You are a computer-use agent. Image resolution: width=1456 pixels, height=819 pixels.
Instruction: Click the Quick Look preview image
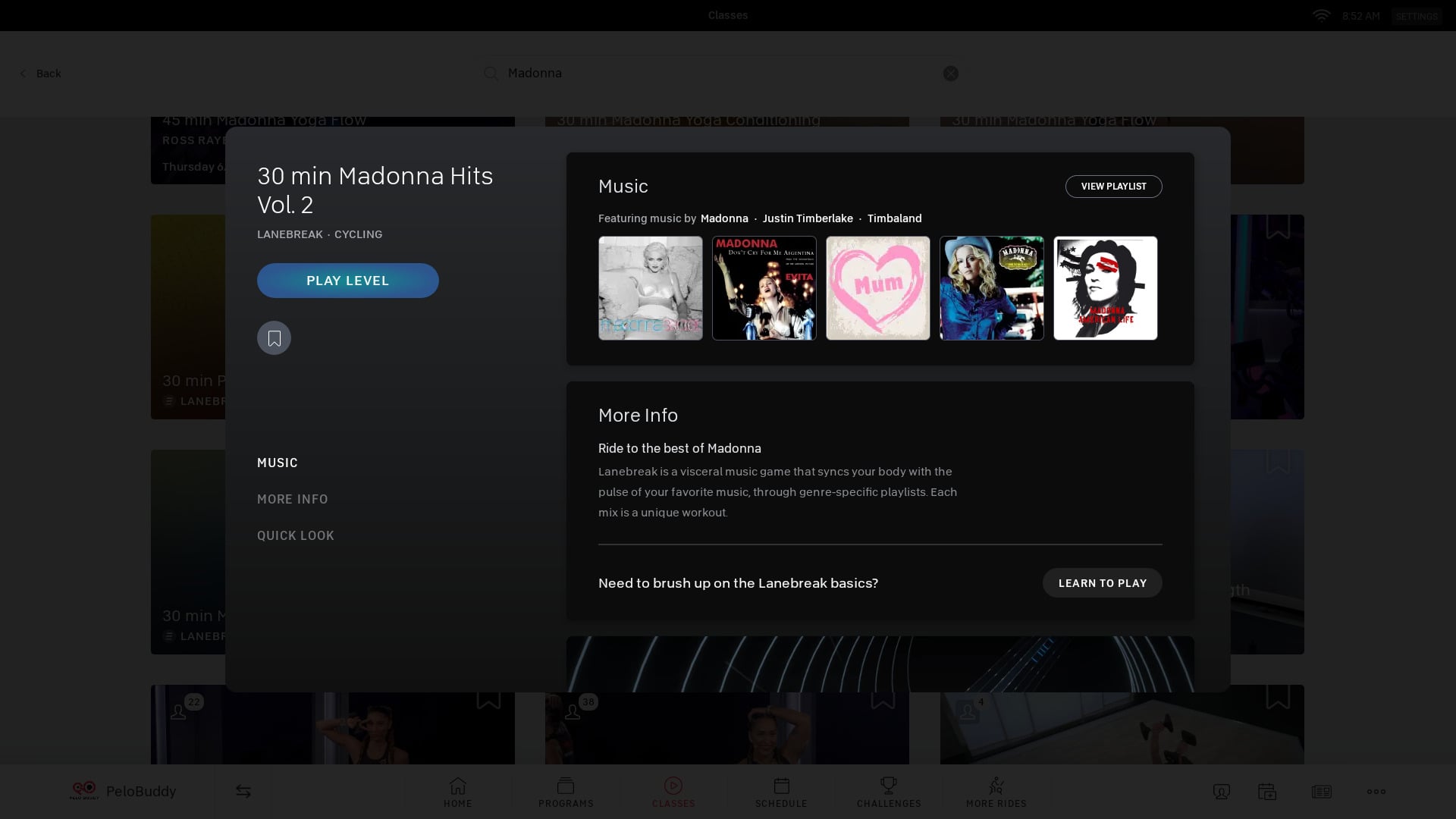pyautogui.click(x=880, y=664)
